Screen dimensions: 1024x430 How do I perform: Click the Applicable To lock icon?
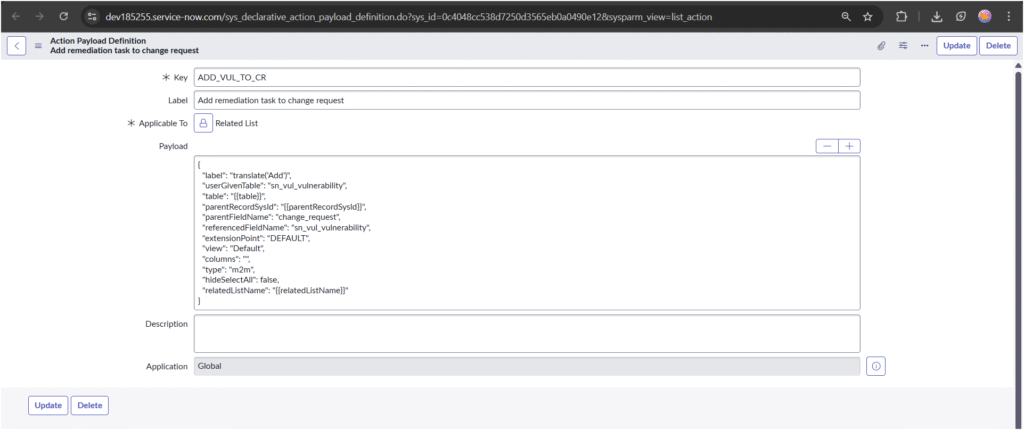pyautogui.click(x=203, y=123)
